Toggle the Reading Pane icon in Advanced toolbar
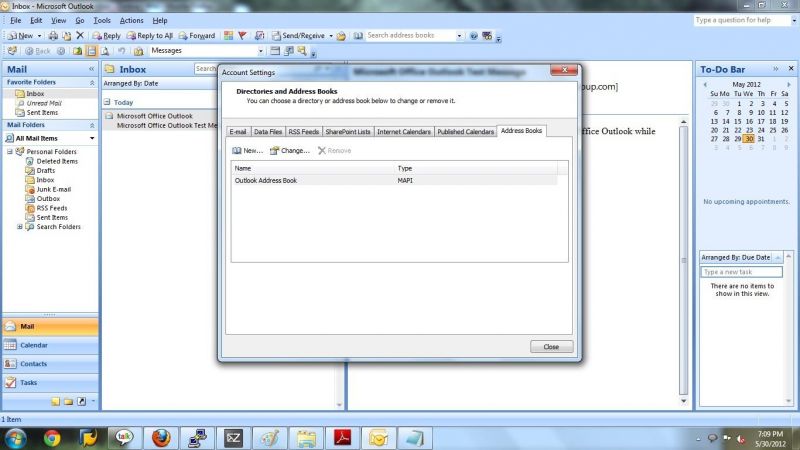This screenshot has width=800, height=450. click(x=91, y=51)
